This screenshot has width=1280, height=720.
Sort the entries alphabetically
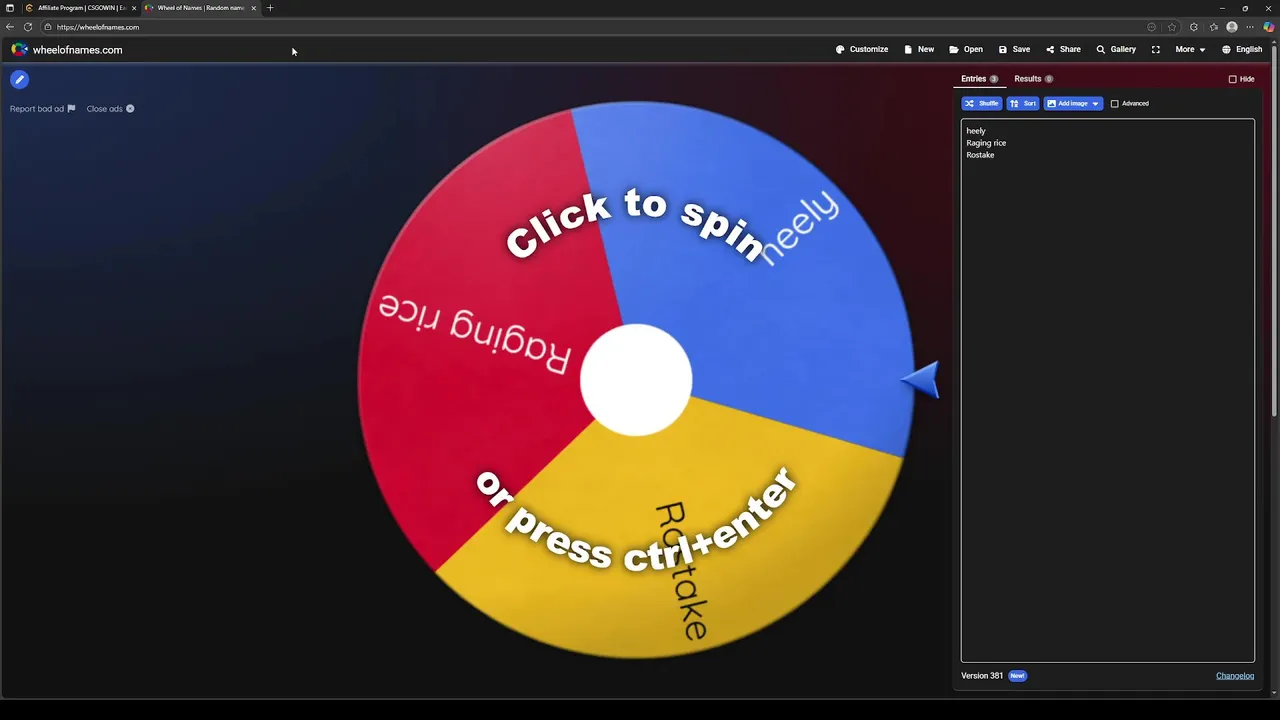pyautogui.click(x=1023, y=104)
